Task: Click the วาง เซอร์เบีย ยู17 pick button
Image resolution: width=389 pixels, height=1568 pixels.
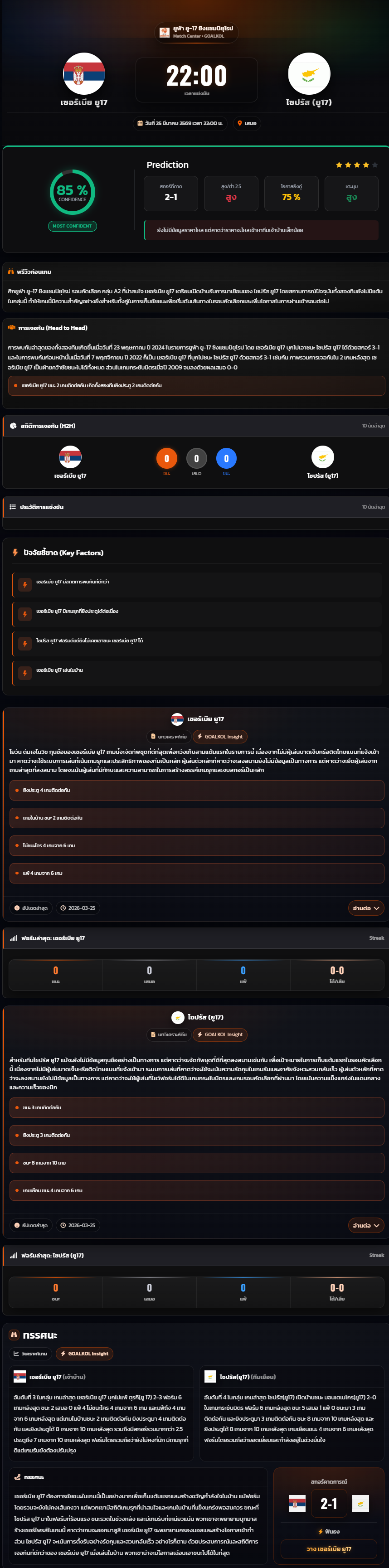Action: (x=329, y=1549)
